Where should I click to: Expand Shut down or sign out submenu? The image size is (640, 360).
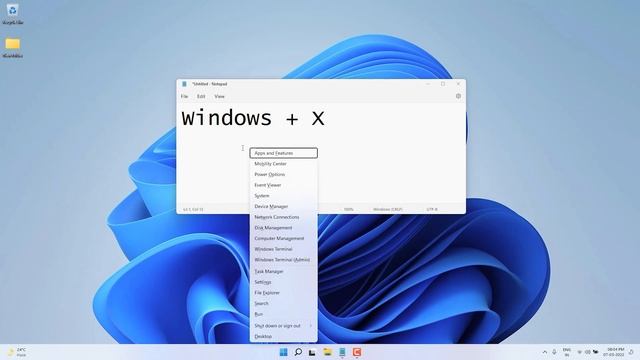(x=284, y=326)
